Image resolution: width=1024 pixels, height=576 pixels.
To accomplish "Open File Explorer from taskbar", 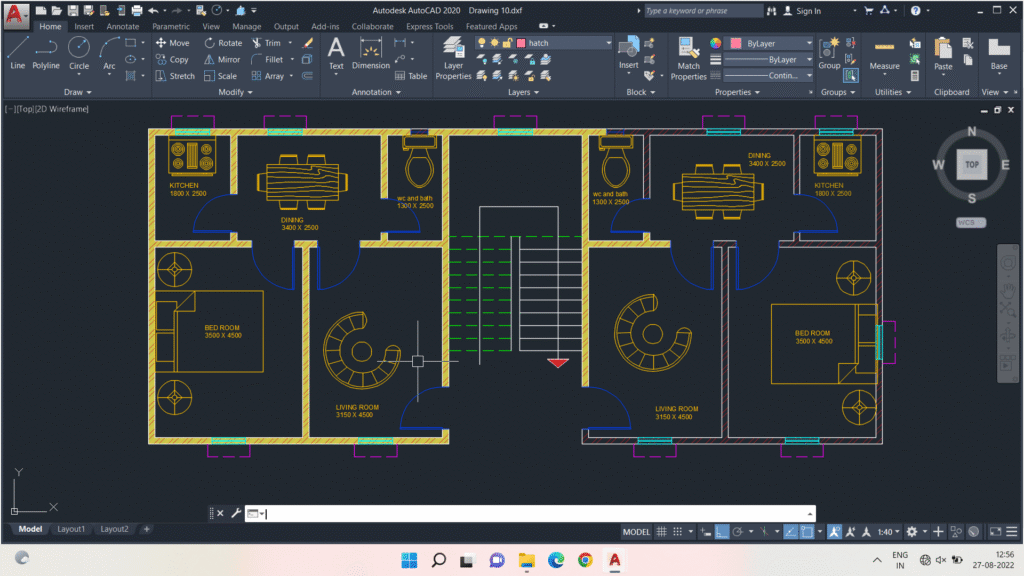I will (x=526, y=560).
